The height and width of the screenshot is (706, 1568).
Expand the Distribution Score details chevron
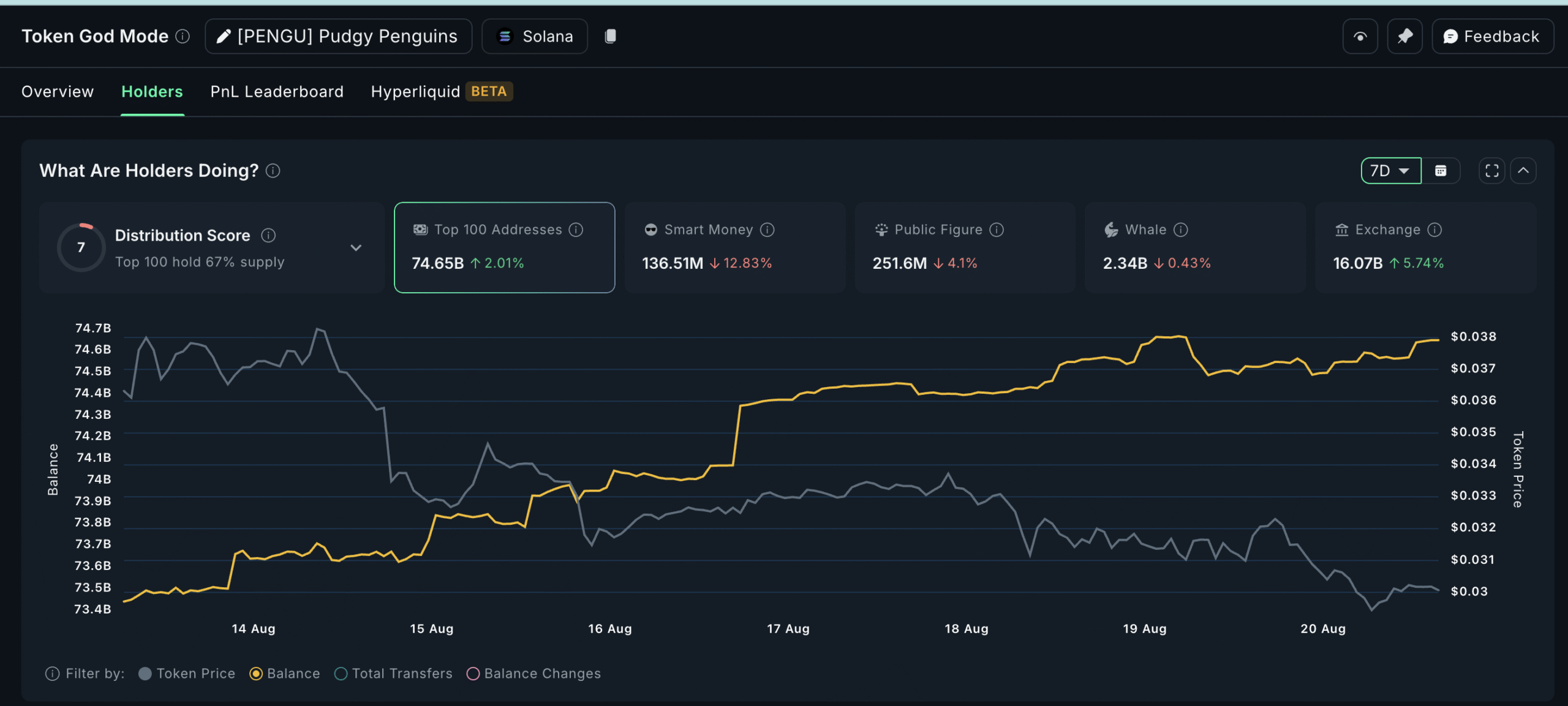coord(356,247)
